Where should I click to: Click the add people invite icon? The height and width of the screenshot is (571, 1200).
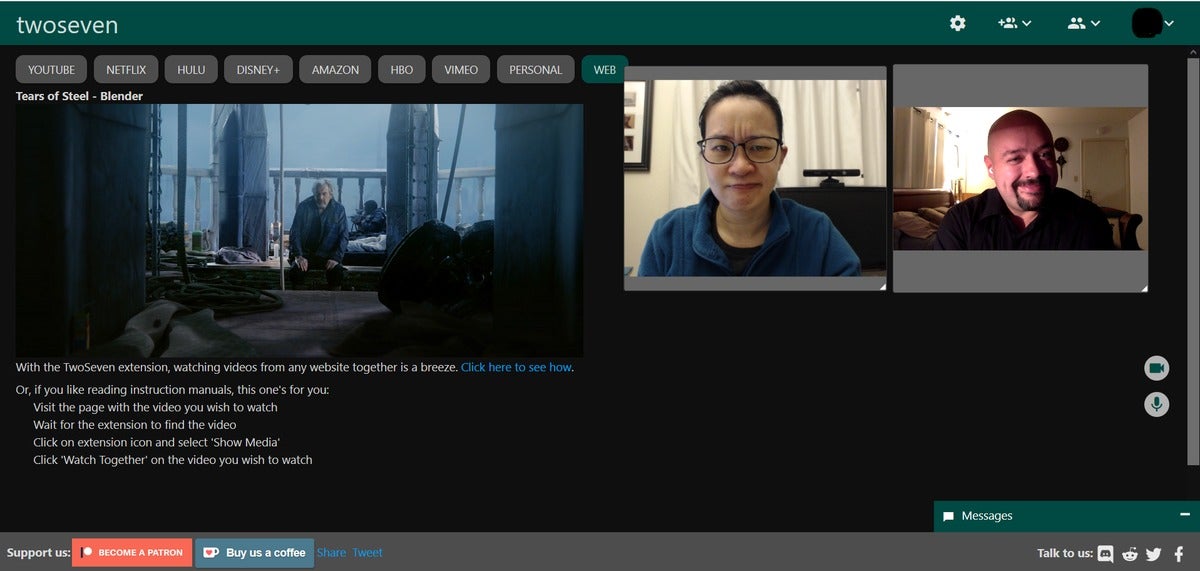1007,23
